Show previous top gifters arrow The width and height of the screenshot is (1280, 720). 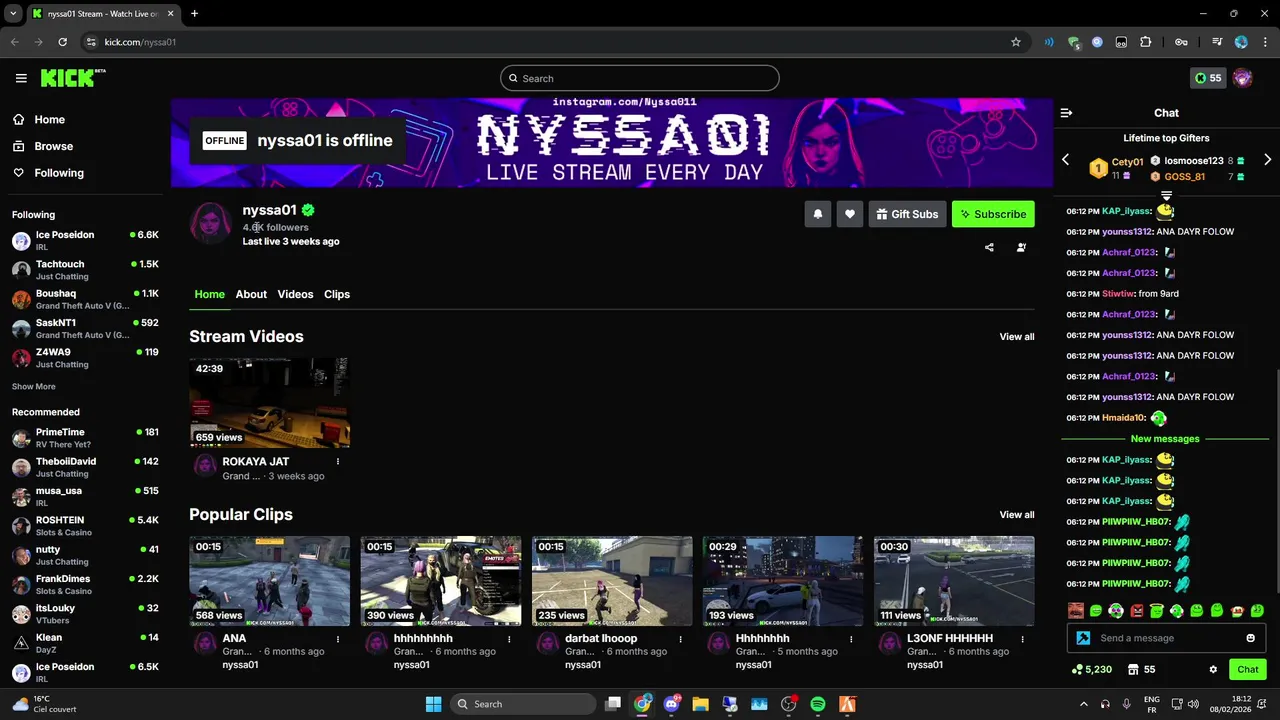tap(1065, 160)
